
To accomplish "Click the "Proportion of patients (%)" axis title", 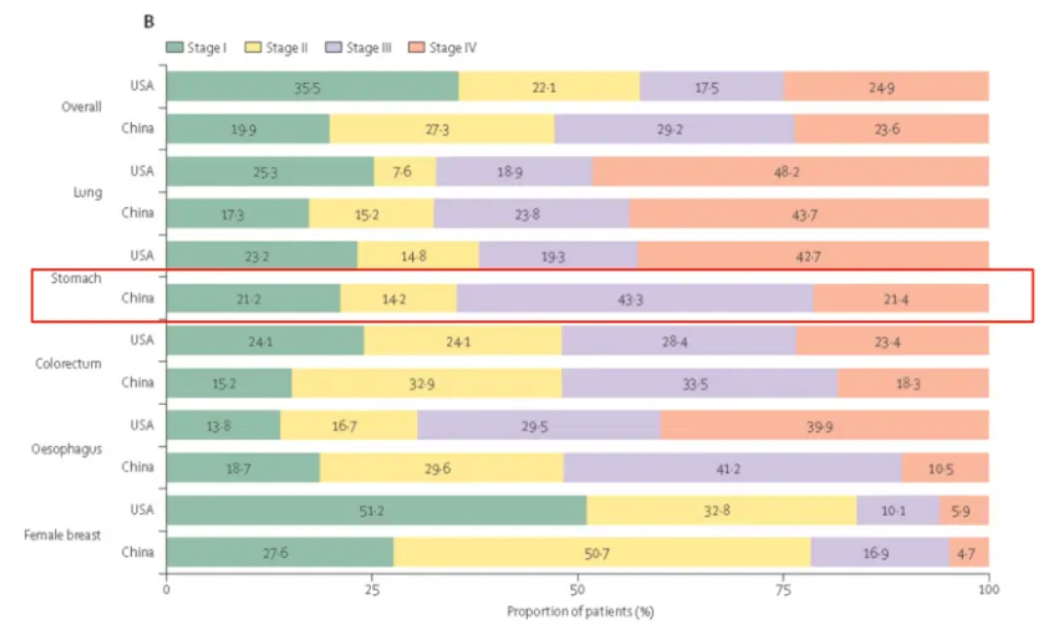I will pyautogui.click(x=577, y=611).
